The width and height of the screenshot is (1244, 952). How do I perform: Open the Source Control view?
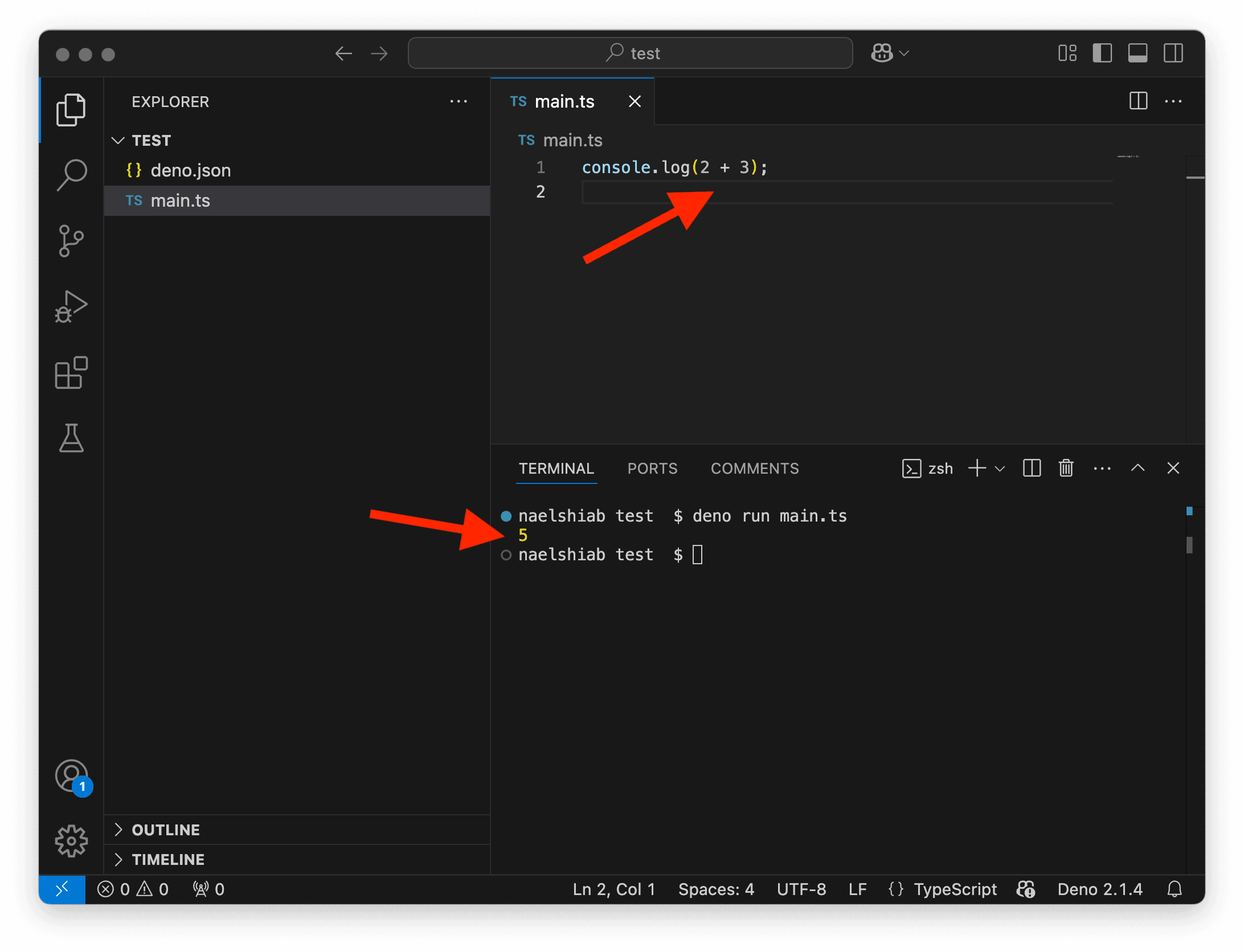pos(71,241)
